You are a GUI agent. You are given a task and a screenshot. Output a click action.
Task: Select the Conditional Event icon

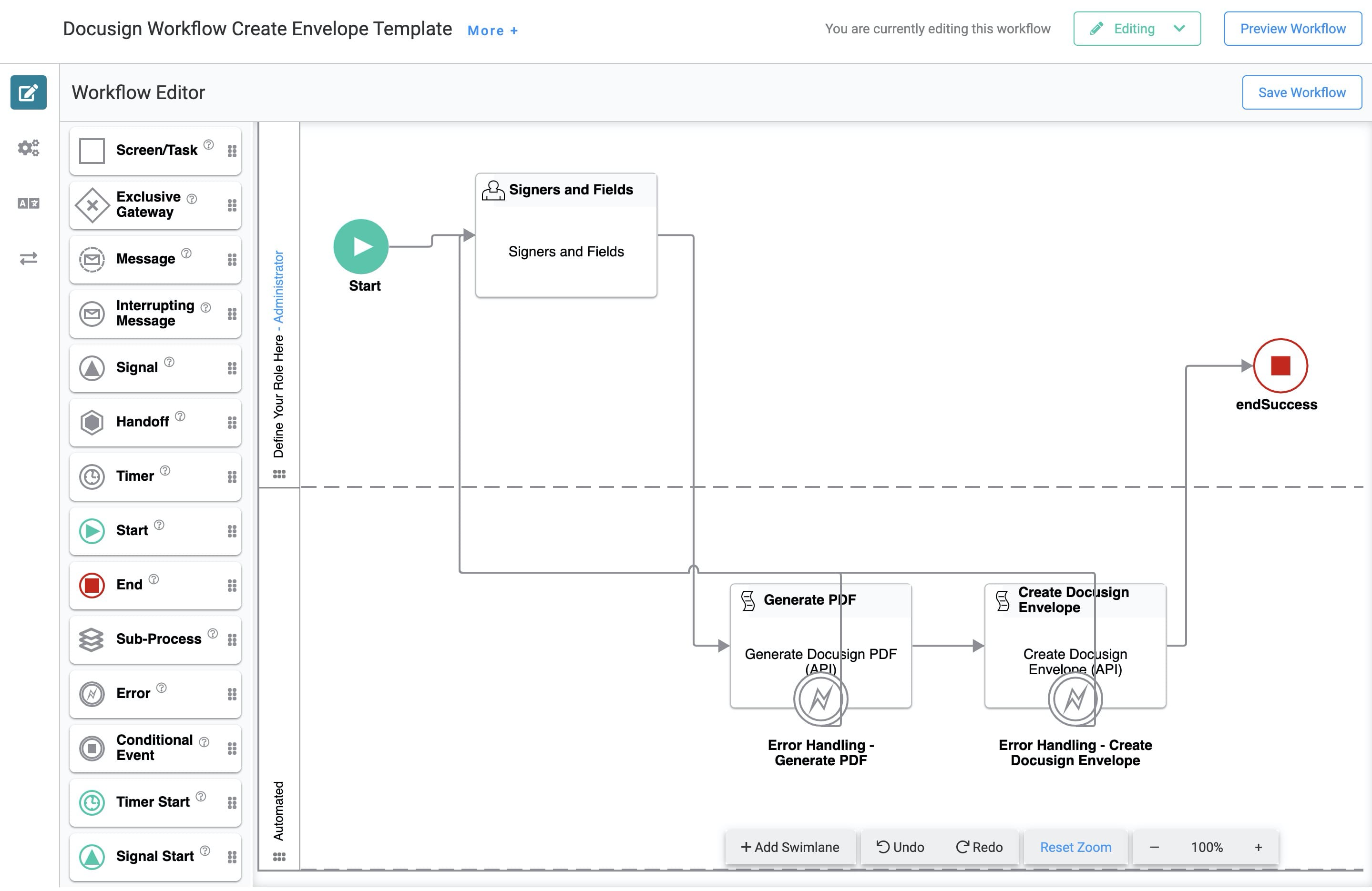click(x=92, y=748)
